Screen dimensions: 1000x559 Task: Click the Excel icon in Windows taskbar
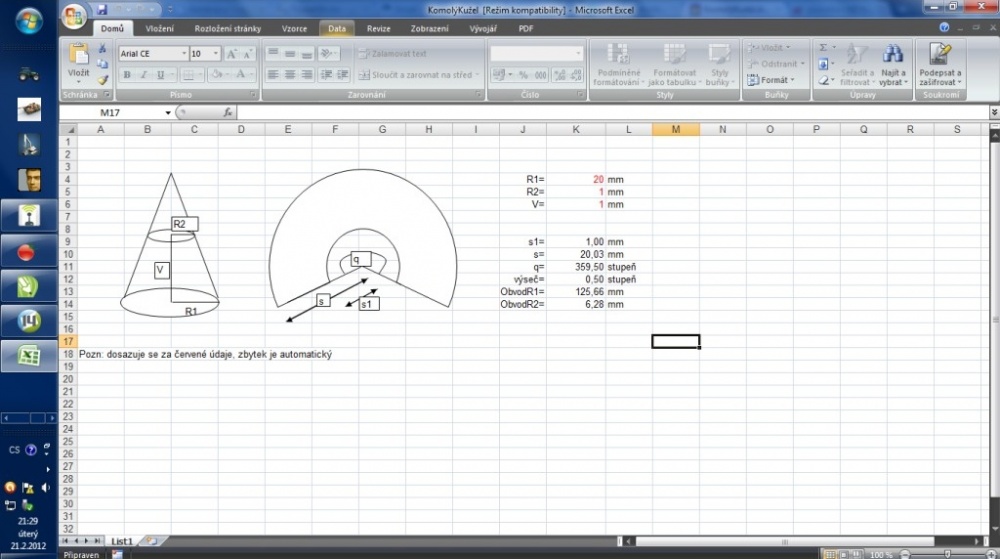click(29, 356)
